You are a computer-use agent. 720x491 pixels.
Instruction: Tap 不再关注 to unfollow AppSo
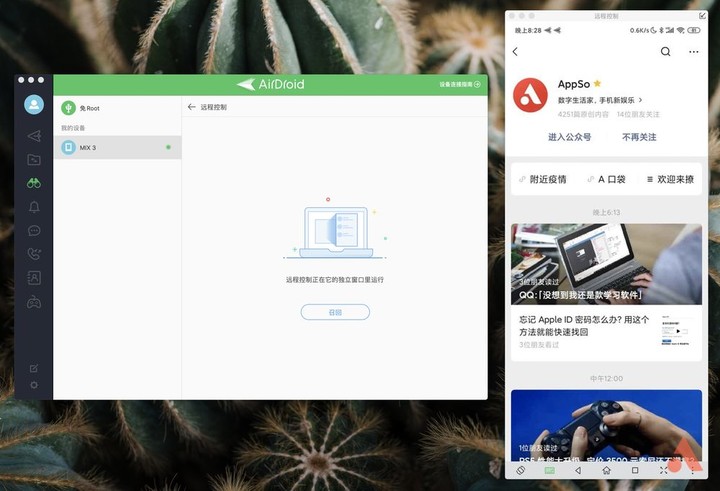click(639, 137)
